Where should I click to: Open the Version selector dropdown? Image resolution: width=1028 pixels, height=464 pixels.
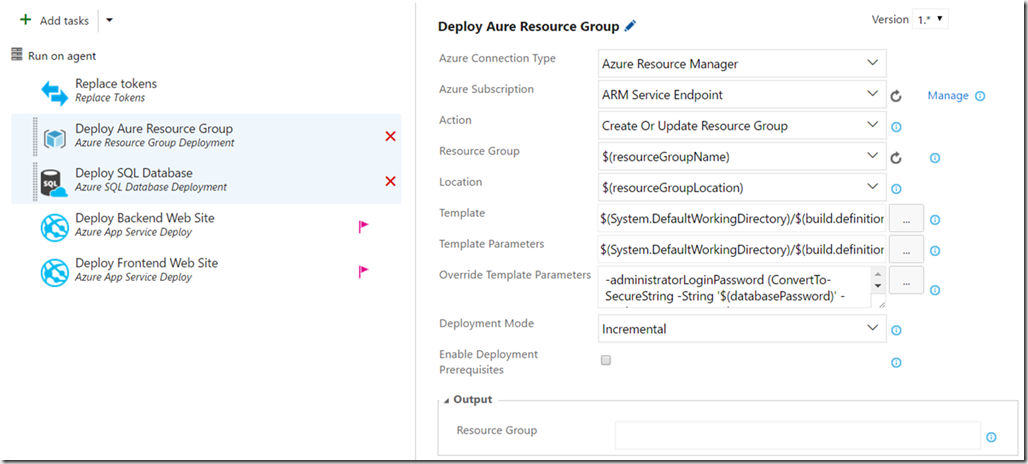[x=930, y=20]
